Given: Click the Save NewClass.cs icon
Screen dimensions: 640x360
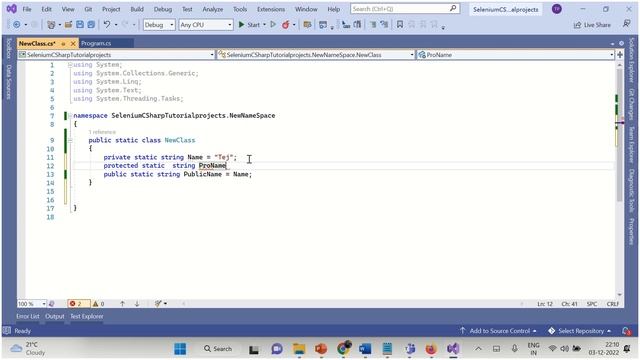Looking at the screenshot, I should pos(80,25).
